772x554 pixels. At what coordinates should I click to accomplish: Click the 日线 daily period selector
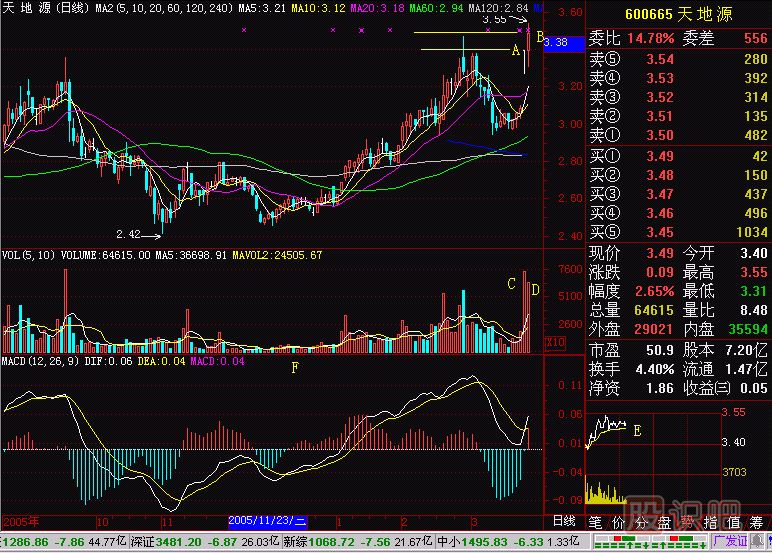pyautogui.click(x=563, y=521)
